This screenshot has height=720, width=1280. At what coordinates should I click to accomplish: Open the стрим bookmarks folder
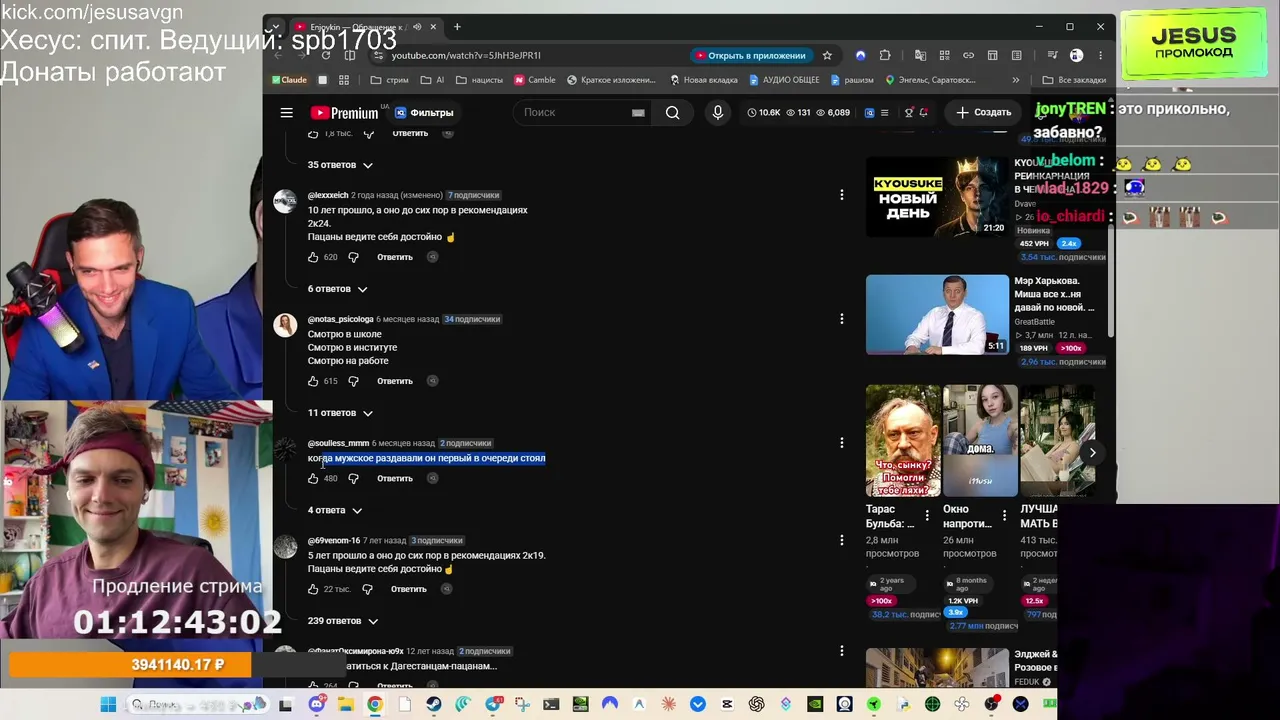pyautogui.click(x=389, y=80)
